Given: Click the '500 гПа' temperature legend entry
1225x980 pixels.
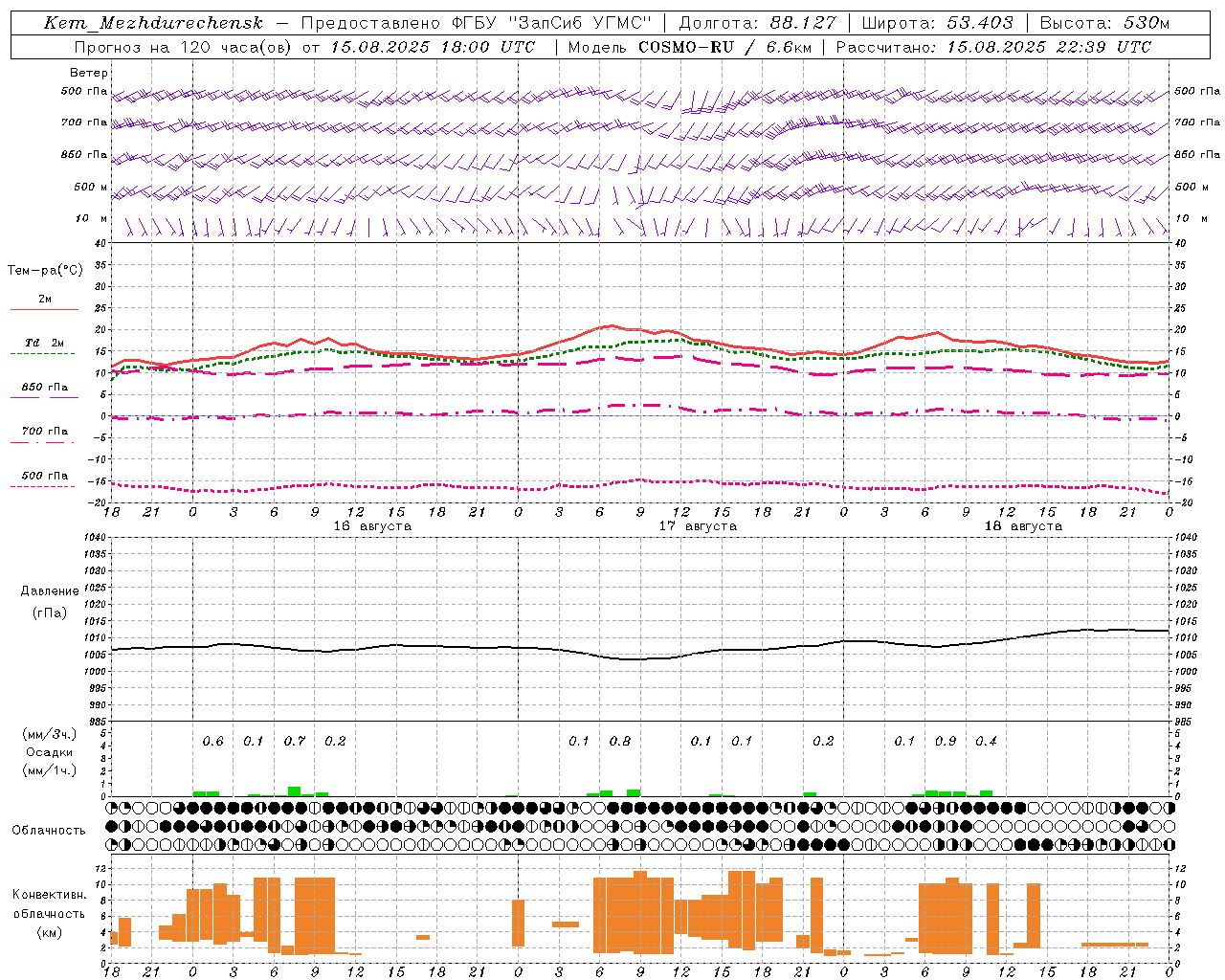Looking at the screenshot, I should pos(44,476).
